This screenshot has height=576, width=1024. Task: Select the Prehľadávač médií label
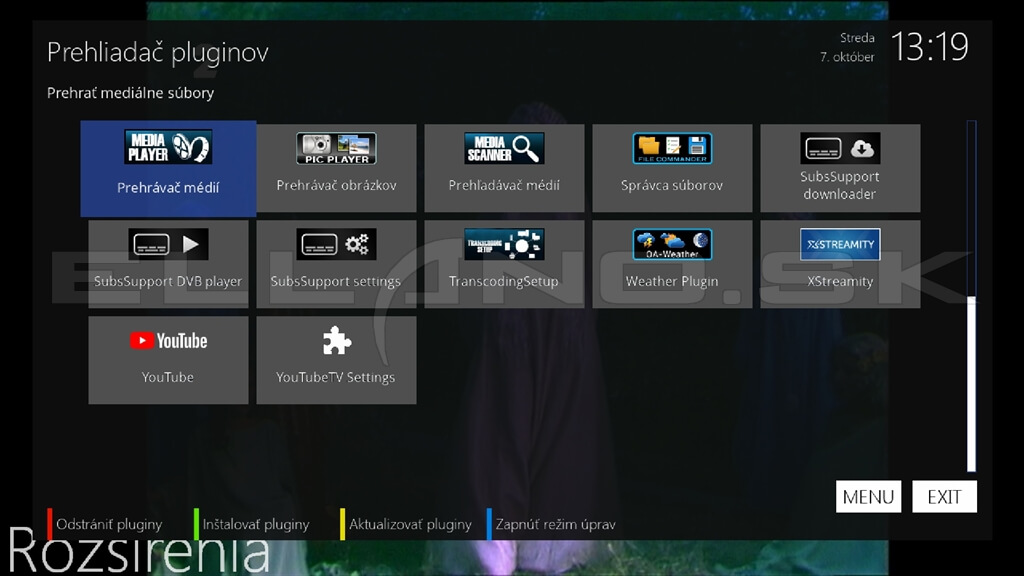[504, 185]
